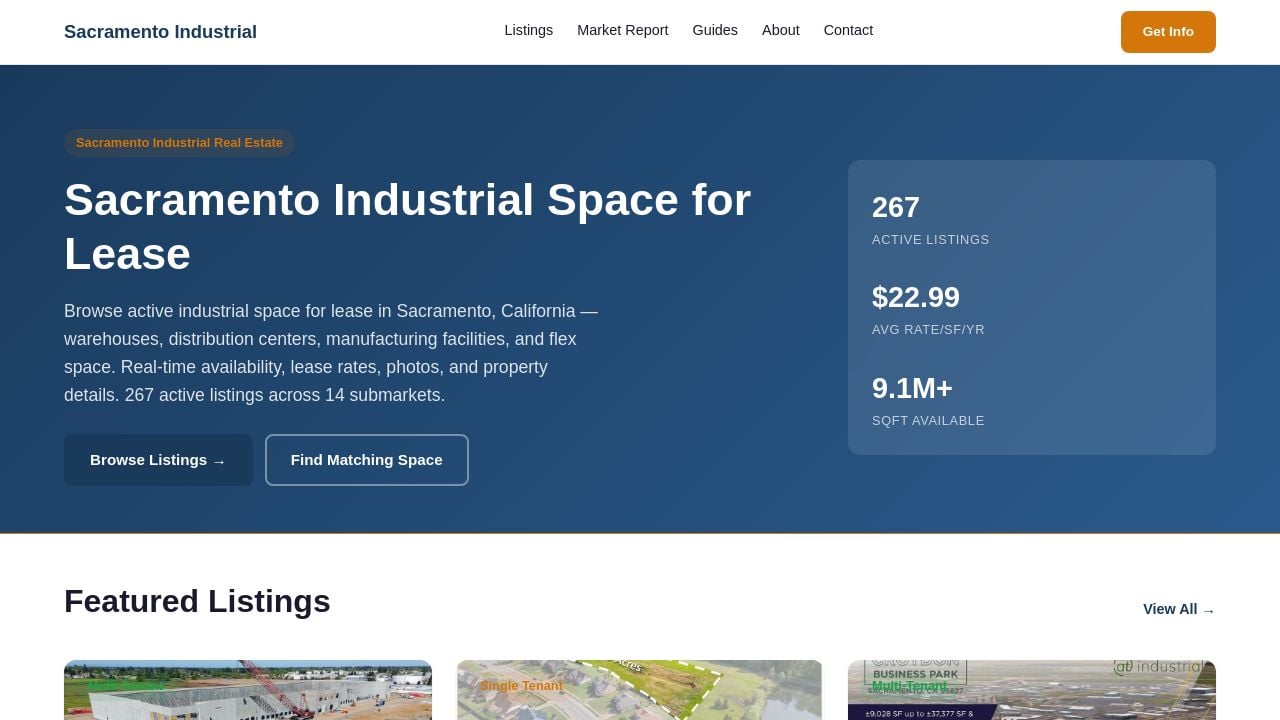Click the $22.99 average rate stat

tap(928, 310)
